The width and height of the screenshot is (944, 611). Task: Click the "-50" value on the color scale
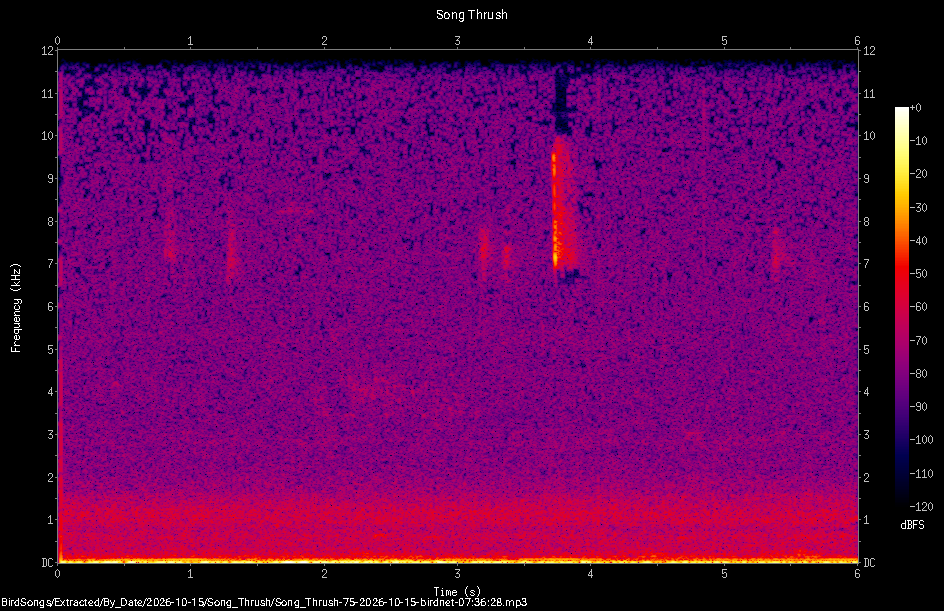918,274
